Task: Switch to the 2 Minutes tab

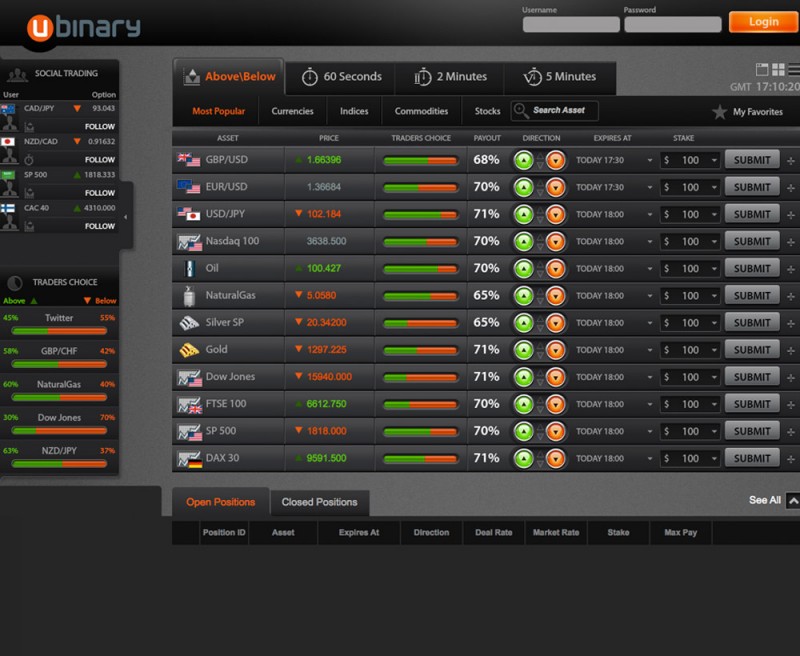Action: click(449, 77)
